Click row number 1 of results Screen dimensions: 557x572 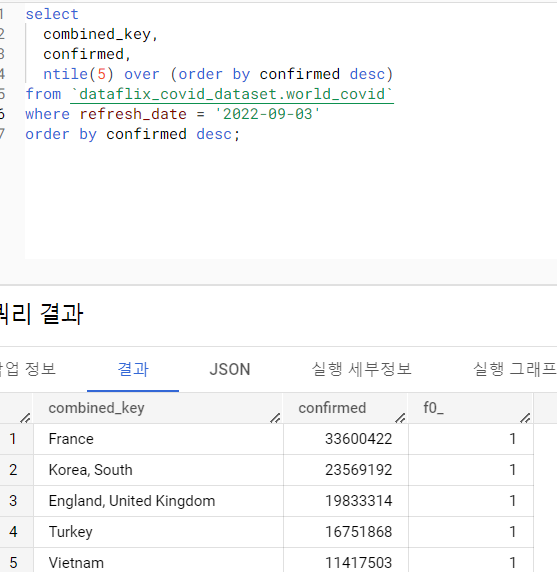(13, 439)
